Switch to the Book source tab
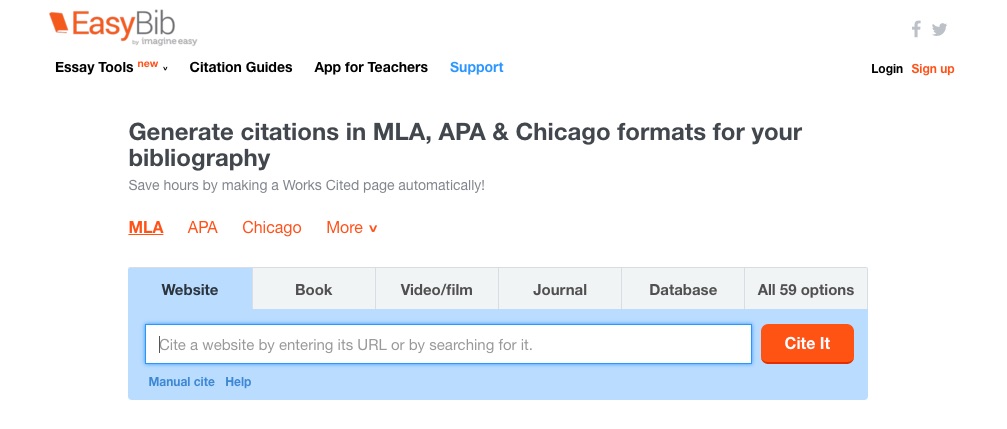The width and height of the screenshot is (1007, 429). coord(313,290)
